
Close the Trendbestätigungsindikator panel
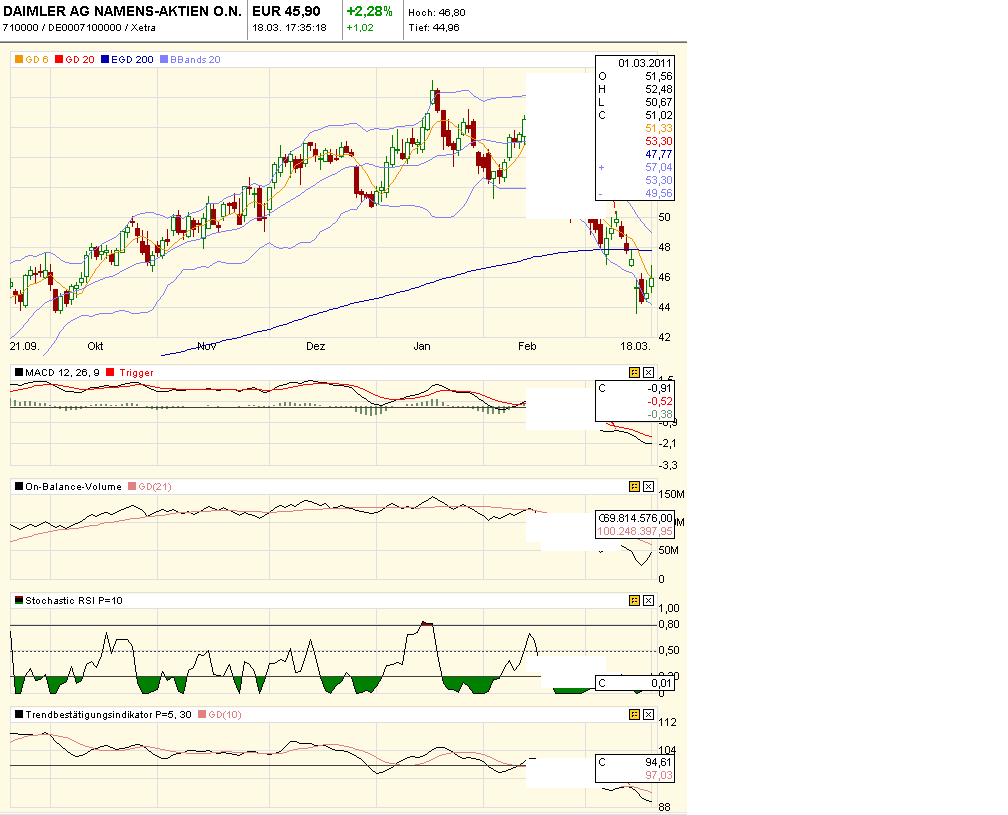click(649, 715)
